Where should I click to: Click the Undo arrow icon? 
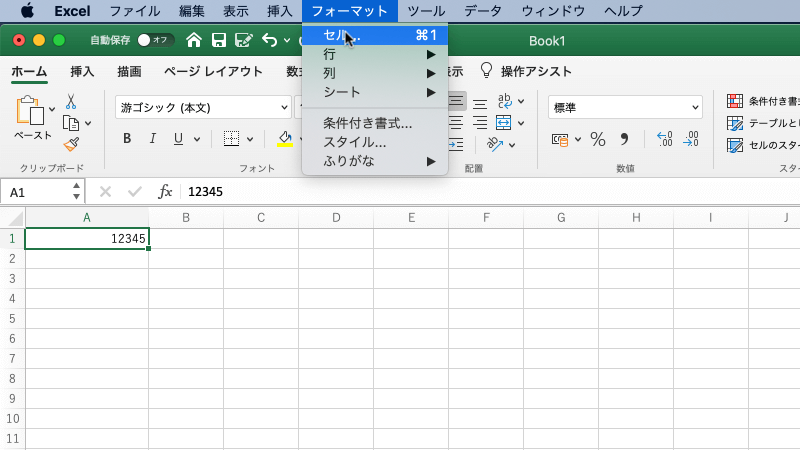(269, 40)
